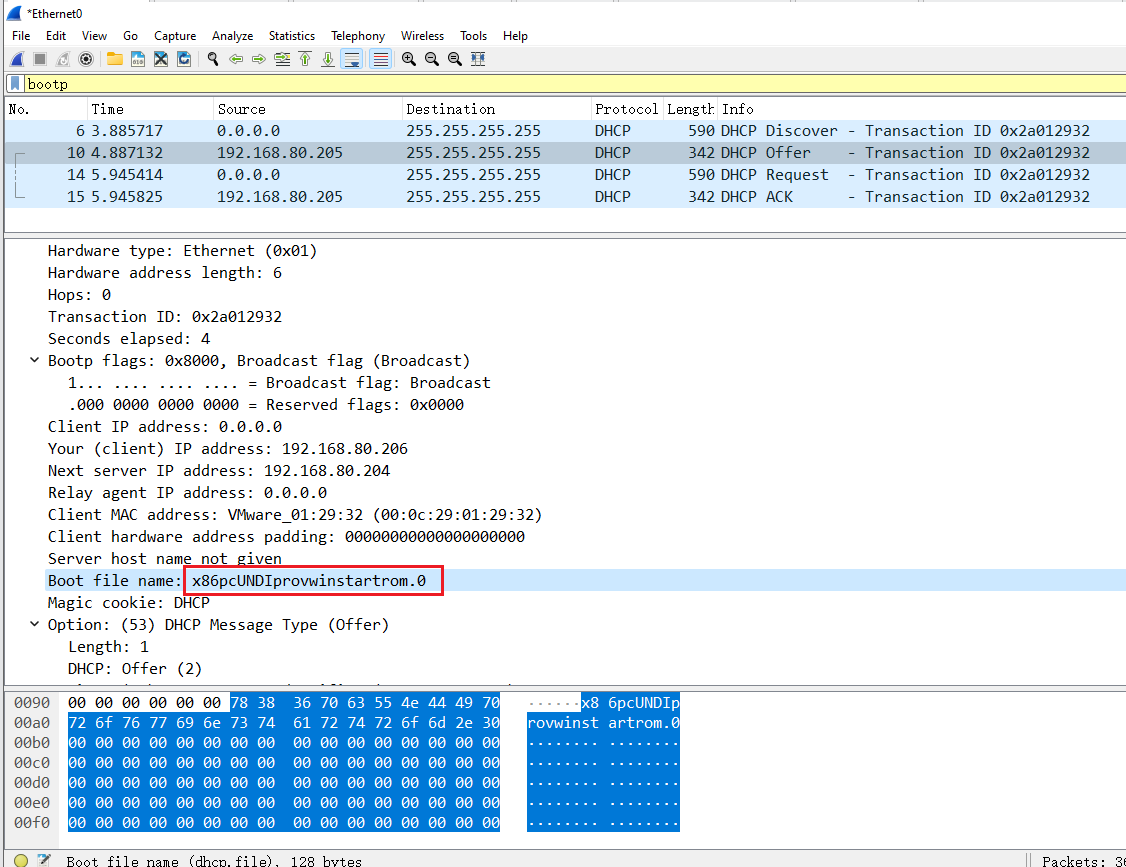Screen dimensions: 1126x867
Task: Click the Find packet magnifier icon
Action: 213,59
